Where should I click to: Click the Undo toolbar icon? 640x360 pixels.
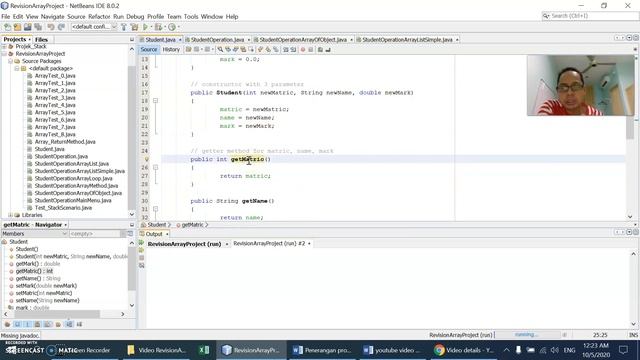[51, 27]
